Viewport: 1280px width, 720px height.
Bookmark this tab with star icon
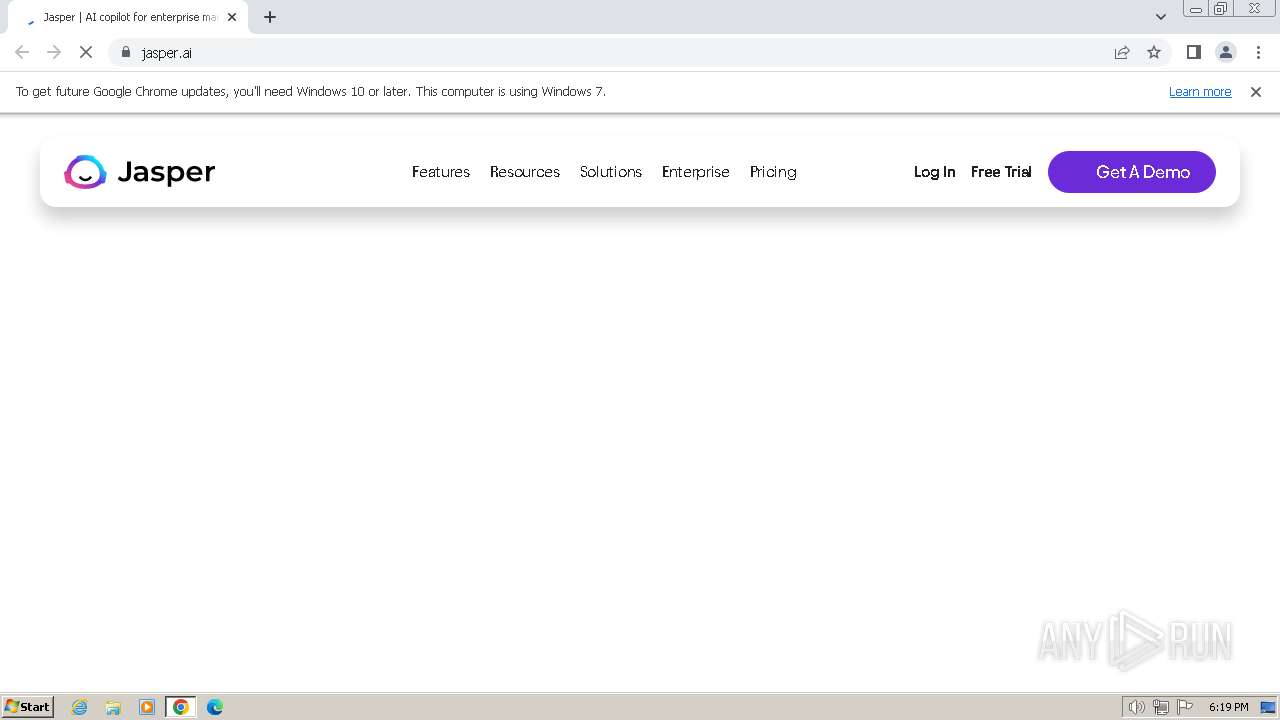coord(1154,52)
